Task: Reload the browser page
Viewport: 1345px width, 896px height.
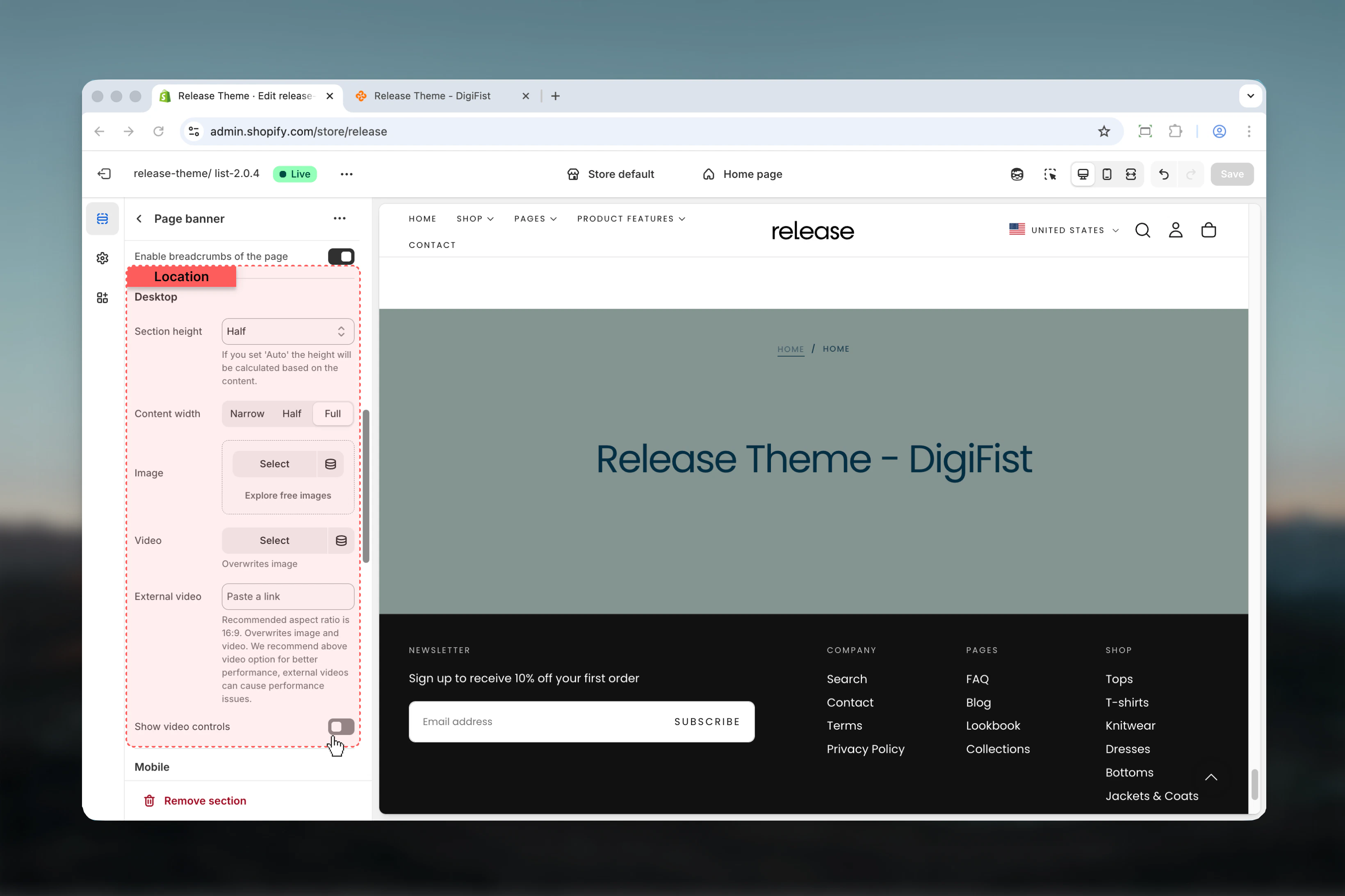Action: pyautogui.click(x=158, y=132)
